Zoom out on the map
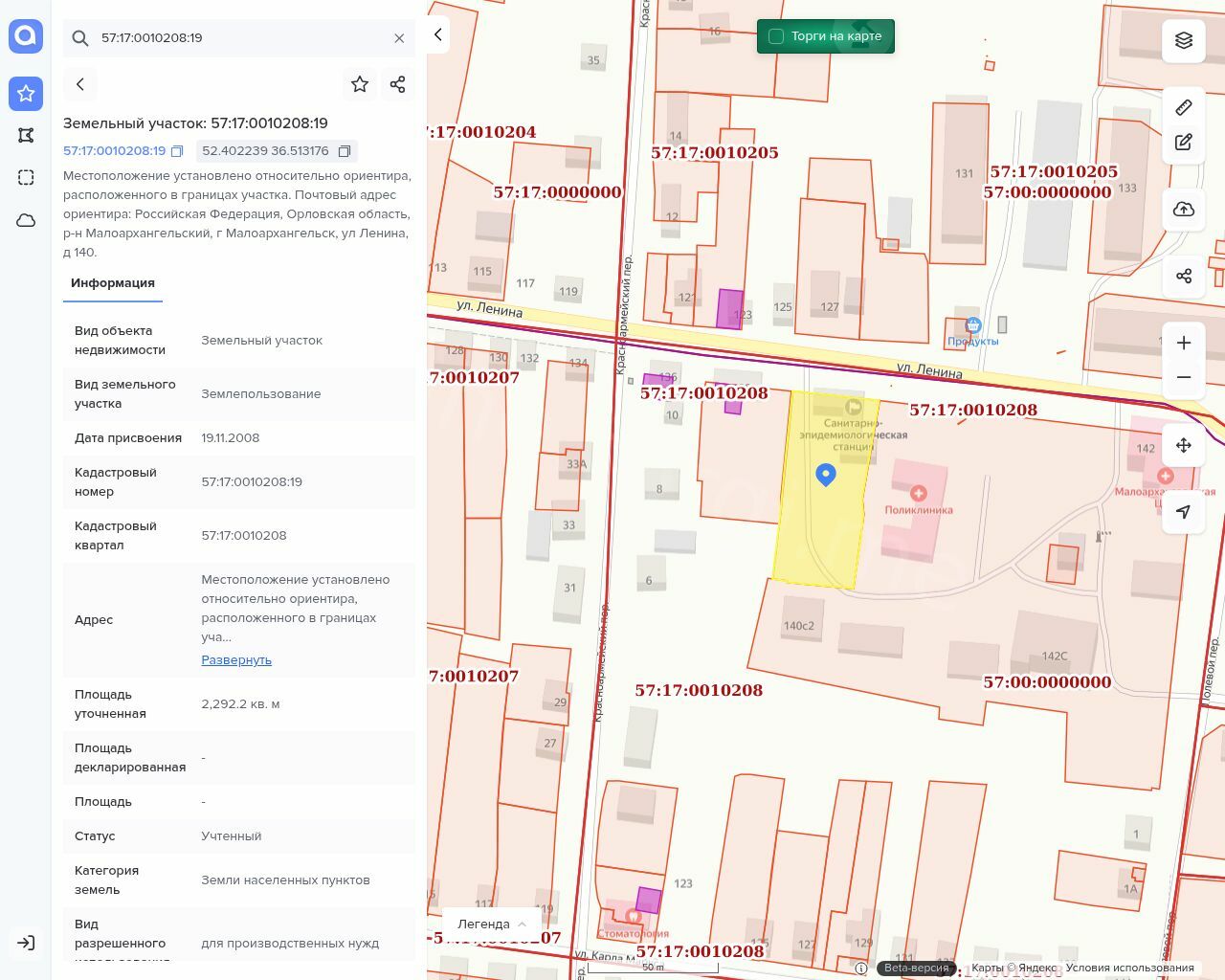 [x=1184, y=377]
